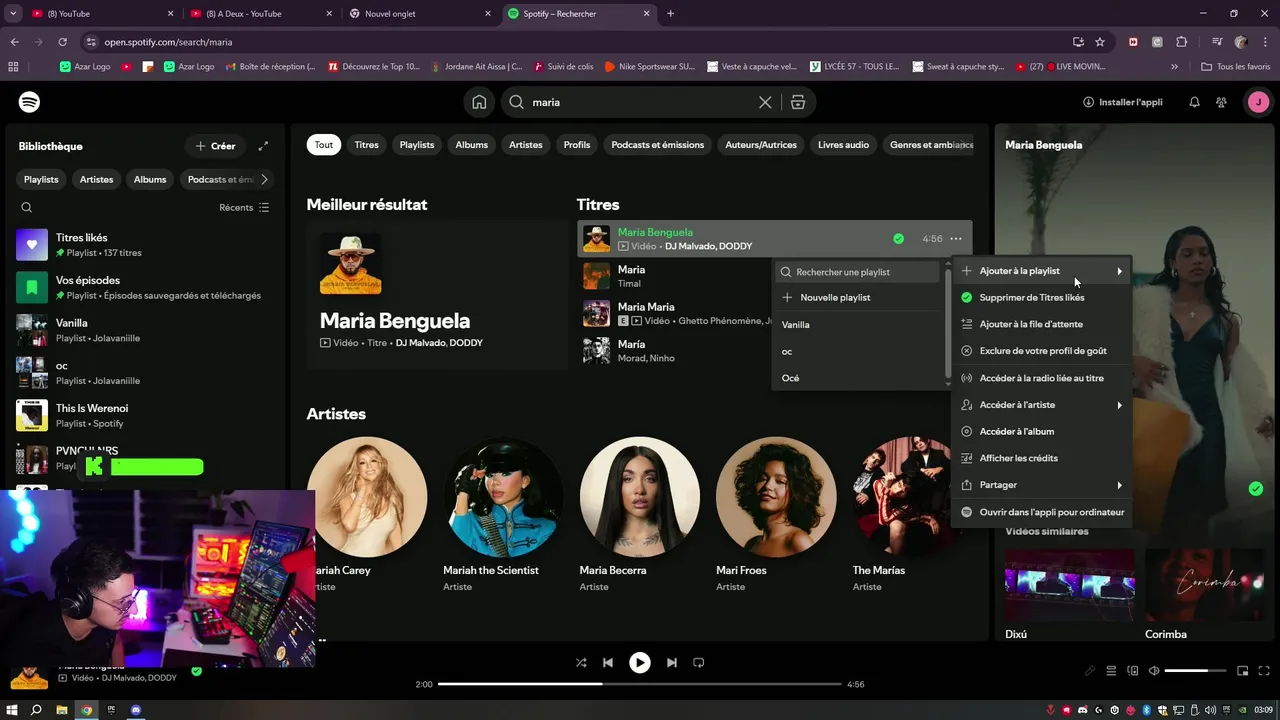Image resolution: width=1280 pixels, height=720 pixels.
Task: Clear the search field with the X
Action: pyautogui.click(x=765, y=102)
